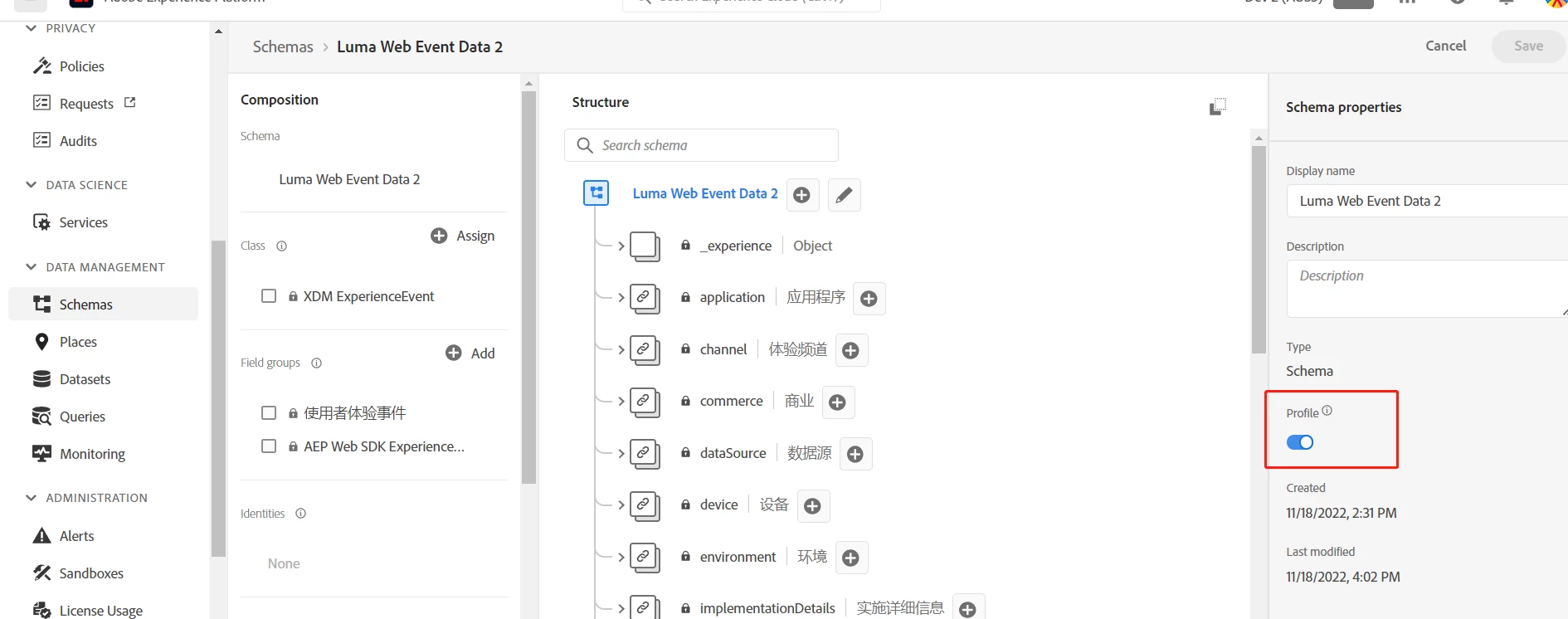
Task: Click the schema root node icon
Action: pyautogui.click(x=597, y=193)
